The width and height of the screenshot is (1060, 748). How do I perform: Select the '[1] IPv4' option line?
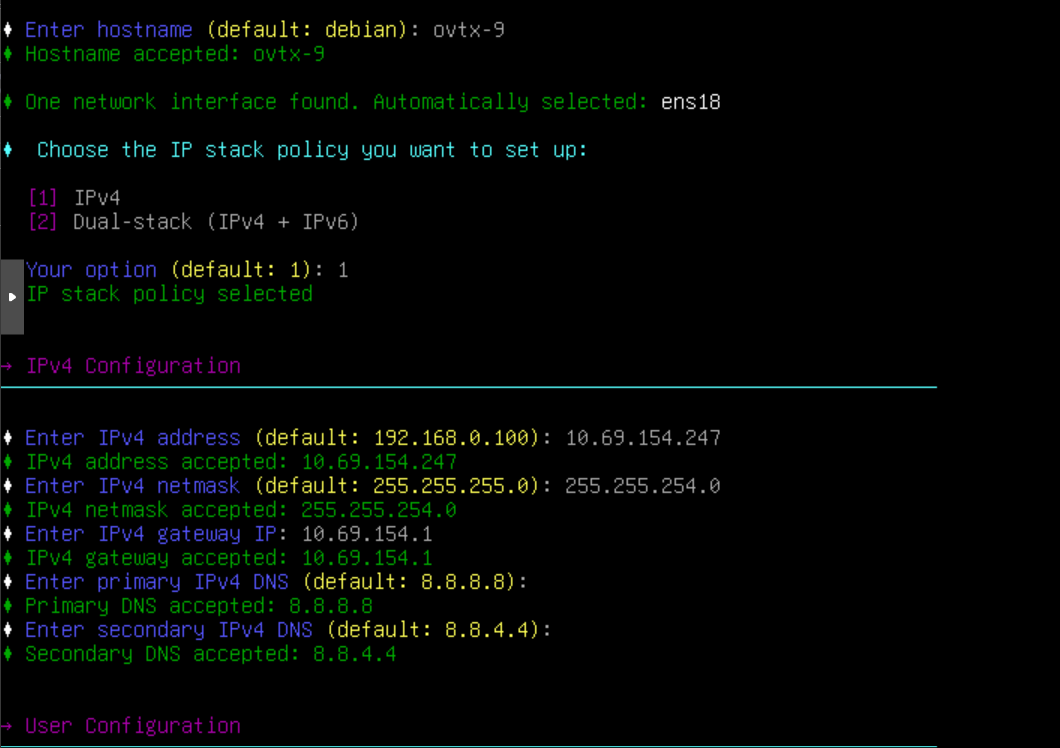[74, 198]
